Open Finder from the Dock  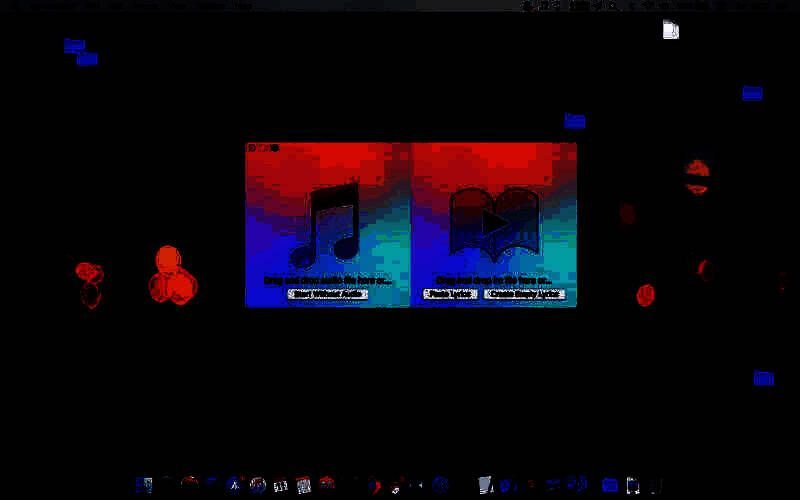(x=144, y=485)
